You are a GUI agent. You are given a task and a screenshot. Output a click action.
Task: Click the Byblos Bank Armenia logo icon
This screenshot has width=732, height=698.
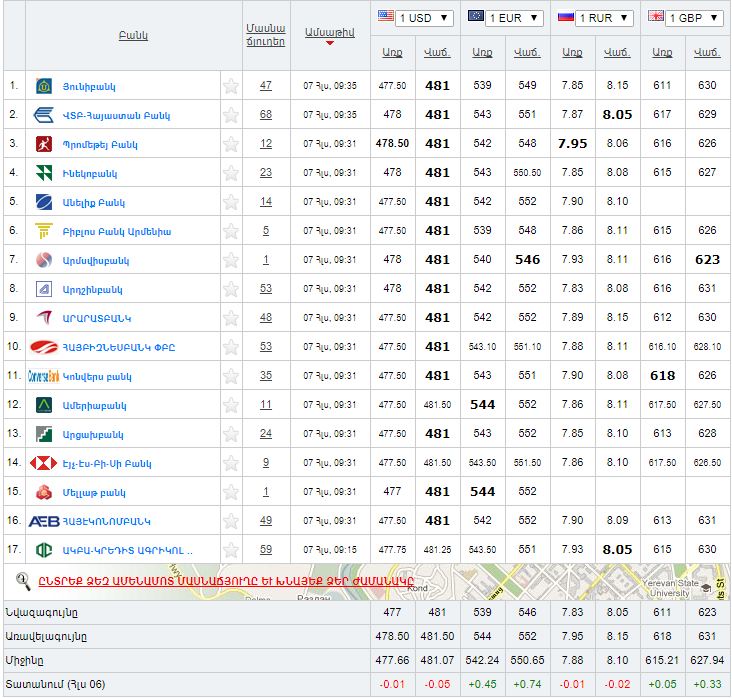44,231
